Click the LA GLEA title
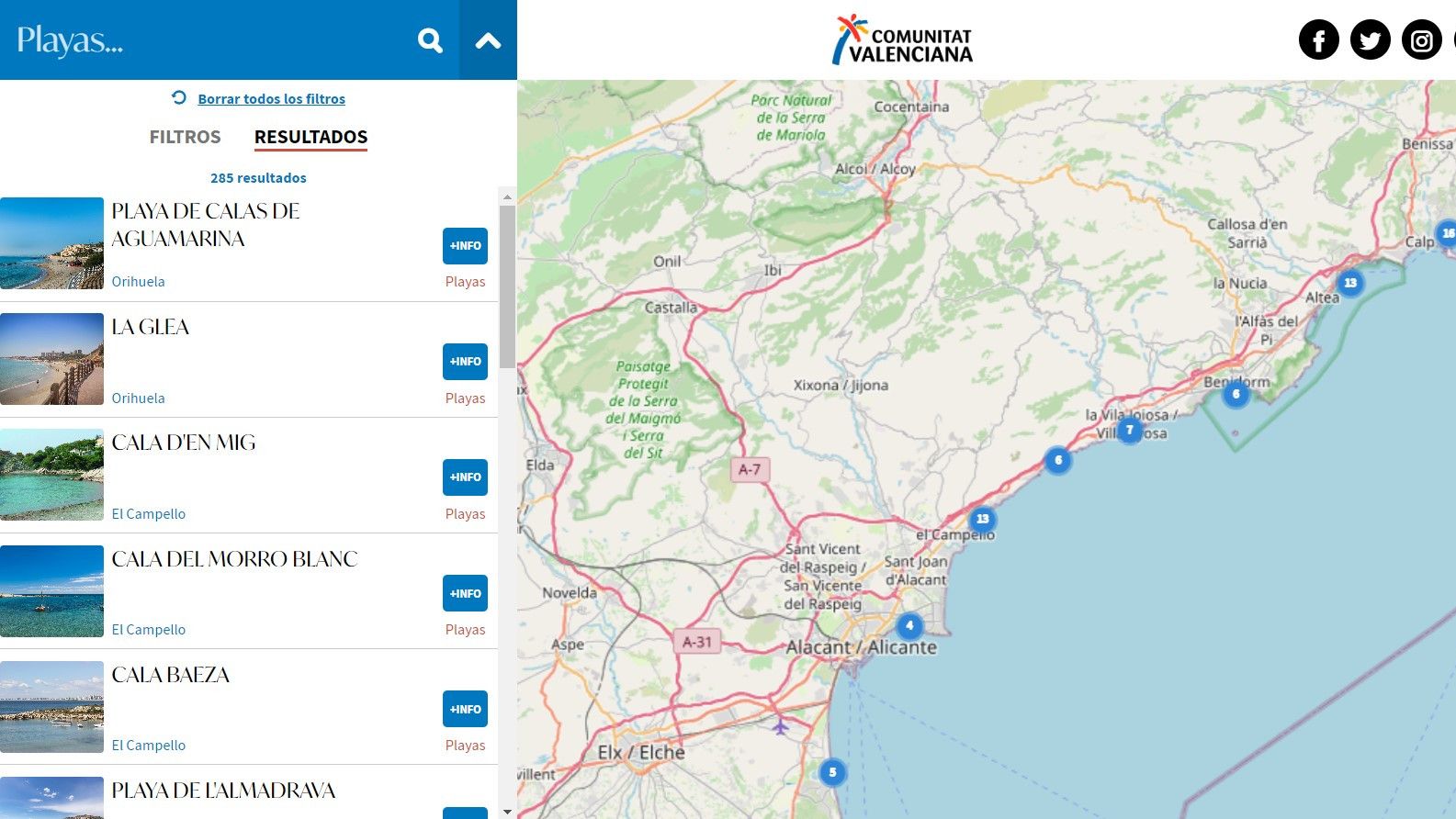Viewport: 1456px width, 819px height. click(x=151, y=327)
